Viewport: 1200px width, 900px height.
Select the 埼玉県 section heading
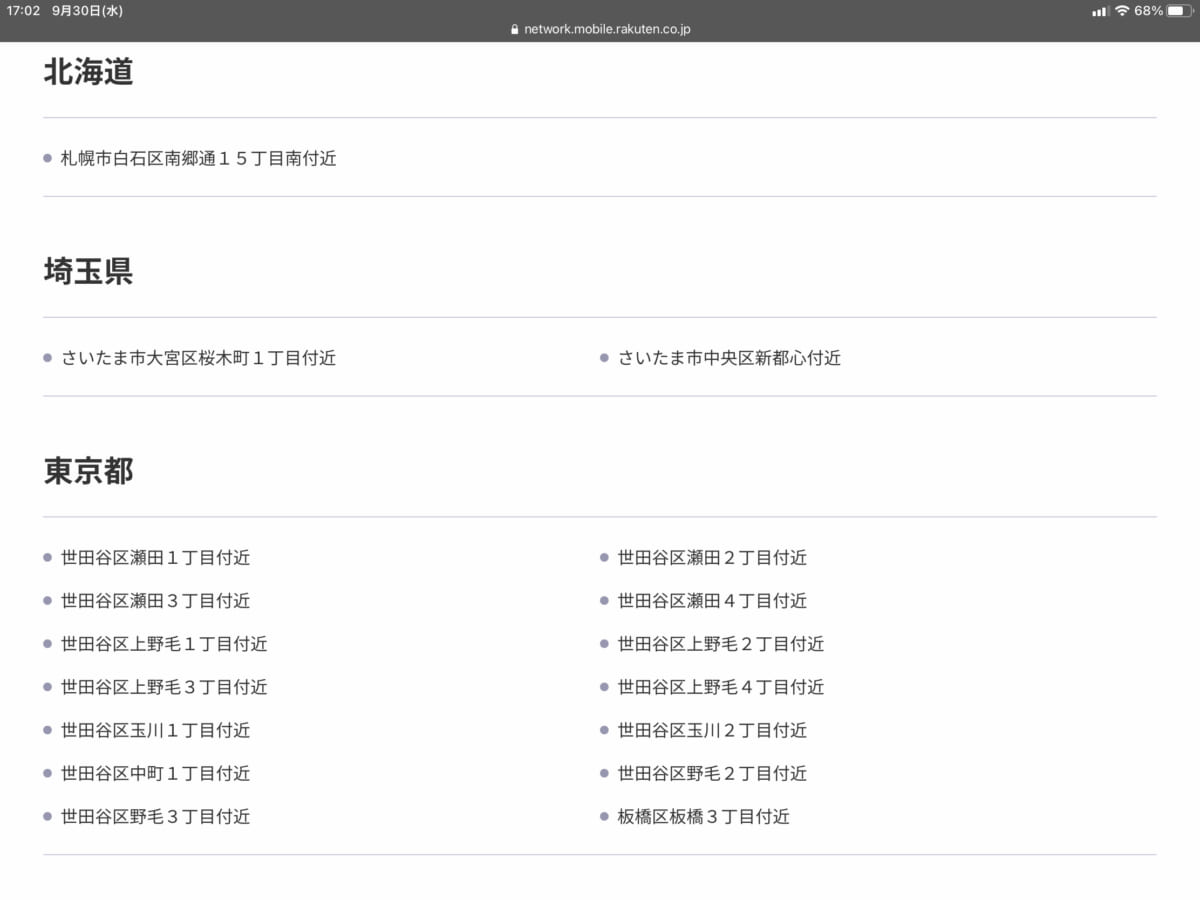tap(88, 271)
